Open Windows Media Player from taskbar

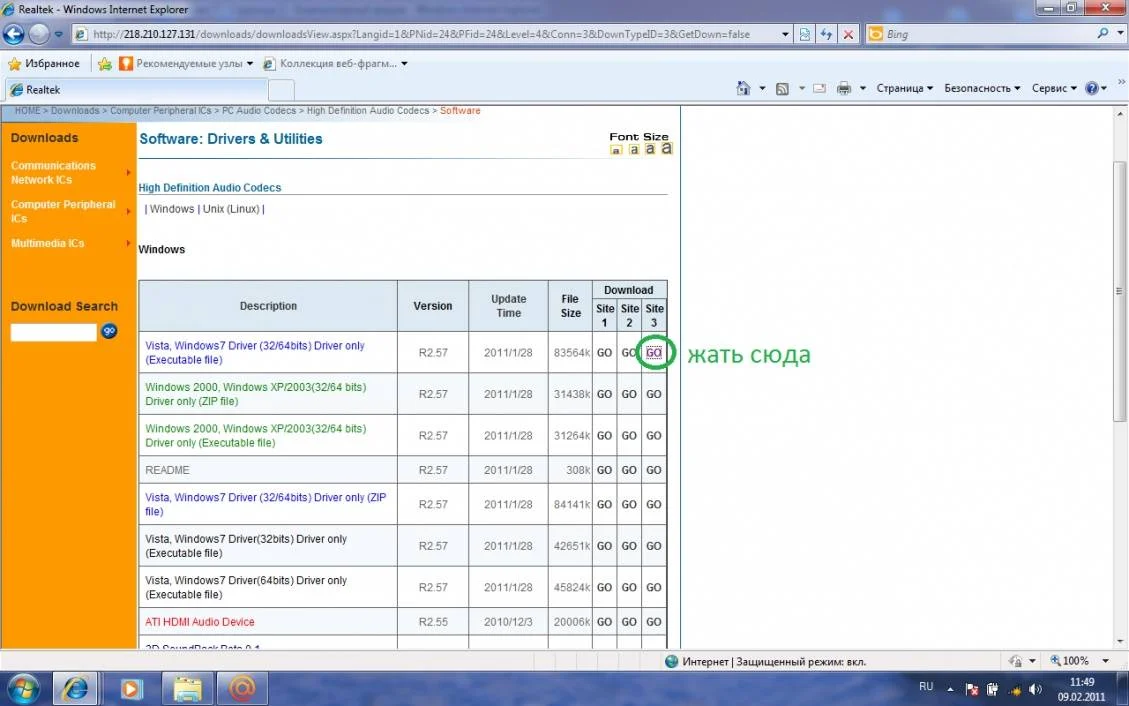pos(130,688)
